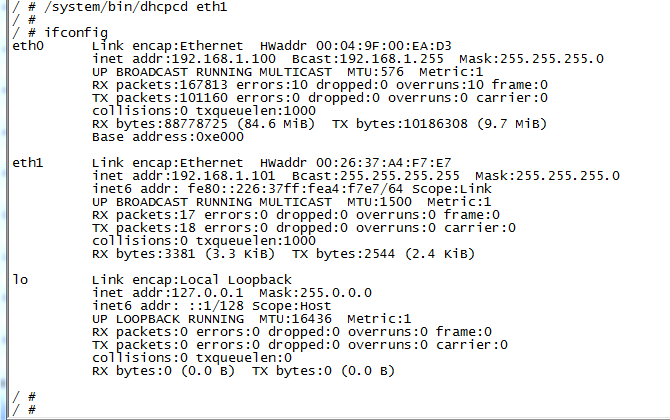The width and height of the screenshot is (670, 420).
Task: Click the Link encap:Local Loopback text
Action: [x=178, y=278]
